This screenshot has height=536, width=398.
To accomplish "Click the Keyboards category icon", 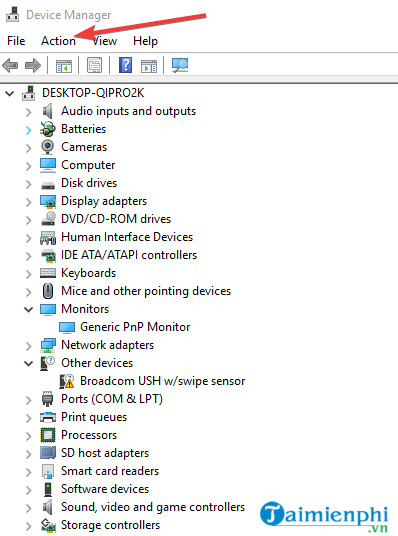I will pyautogui.click(x=48, y=273).
